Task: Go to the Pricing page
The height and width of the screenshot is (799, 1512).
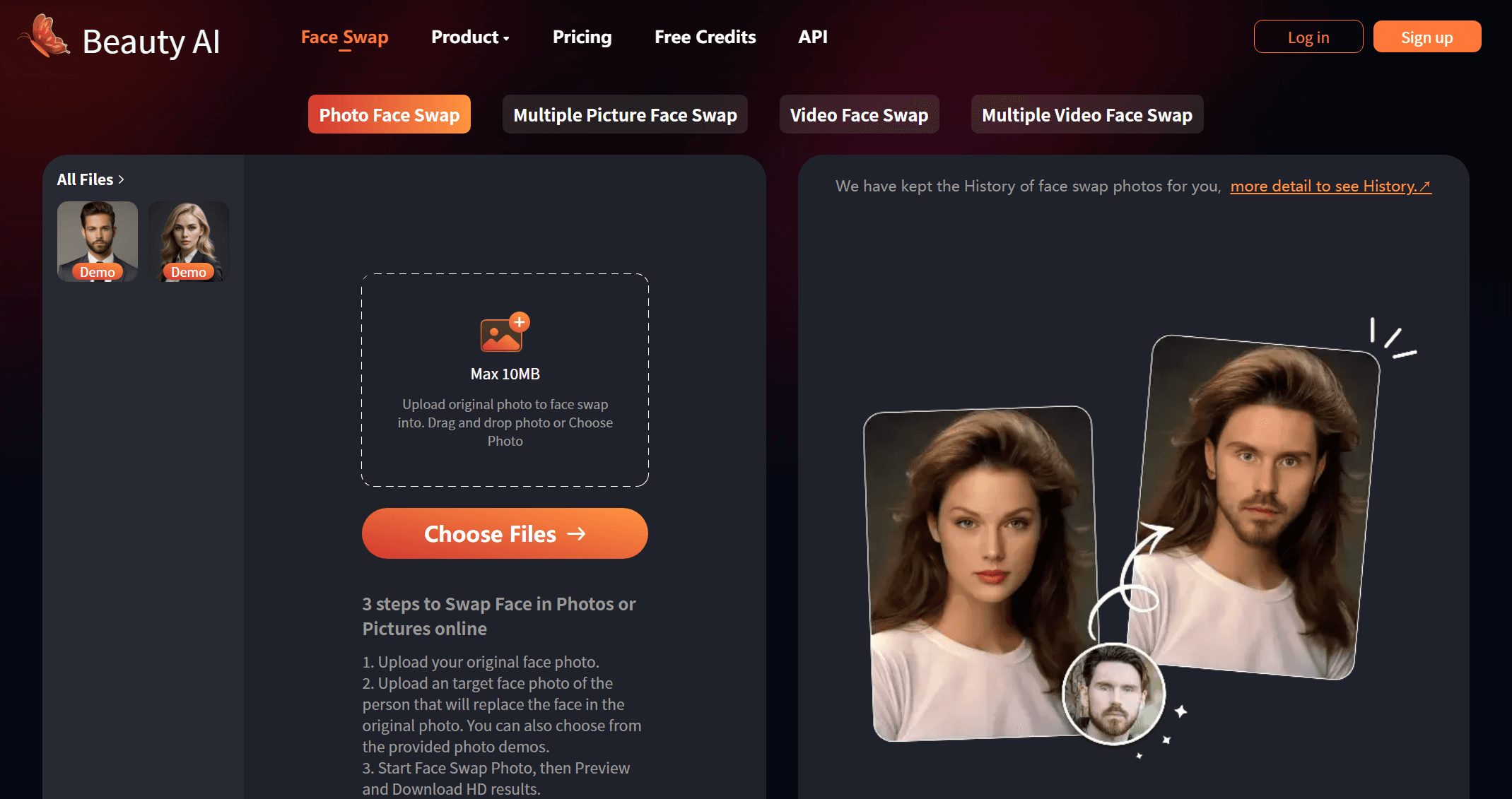Action: pyautogui.click(x=582, y=37)
